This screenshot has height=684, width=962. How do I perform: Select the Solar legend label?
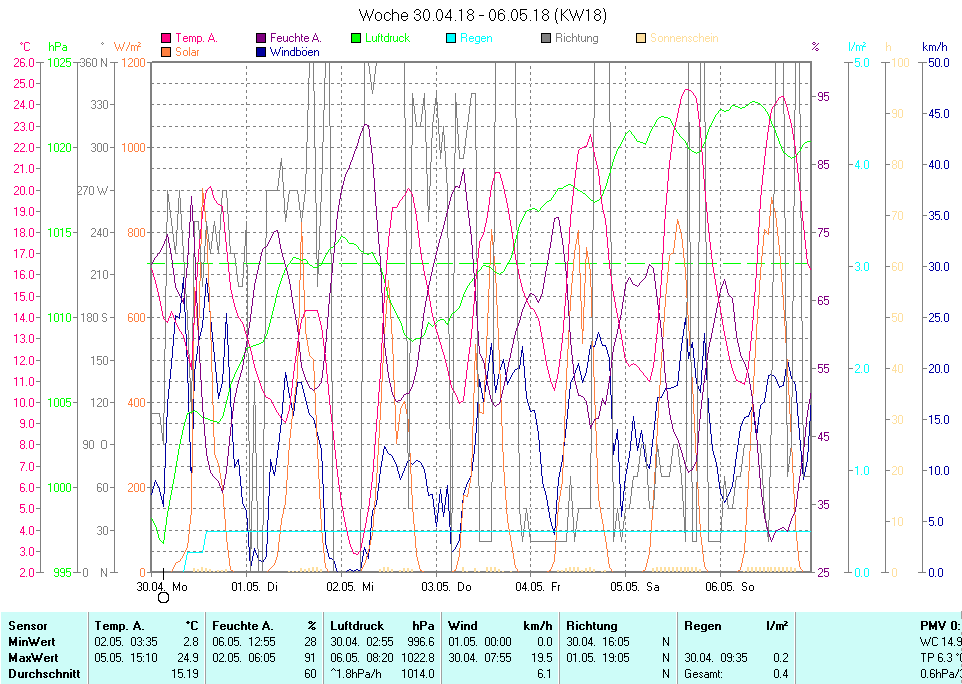pos(187,52)
